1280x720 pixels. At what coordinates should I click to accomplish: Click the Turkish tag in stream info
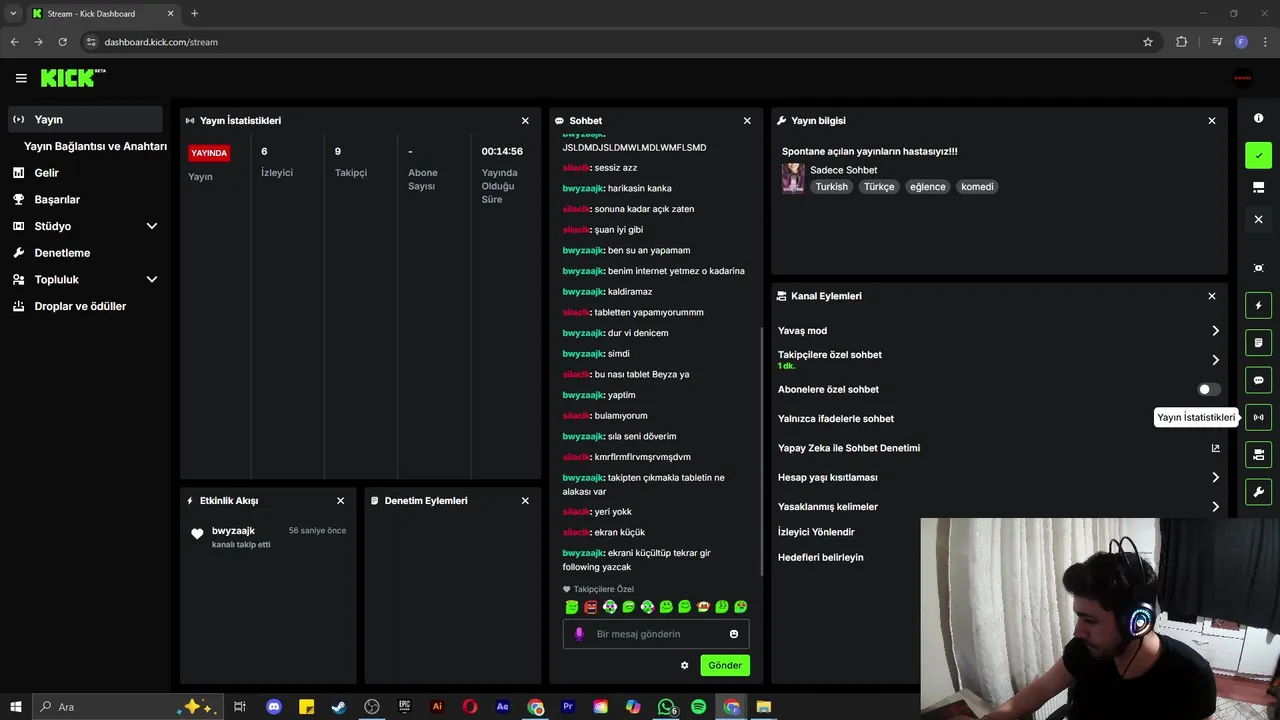coord(831,187)
